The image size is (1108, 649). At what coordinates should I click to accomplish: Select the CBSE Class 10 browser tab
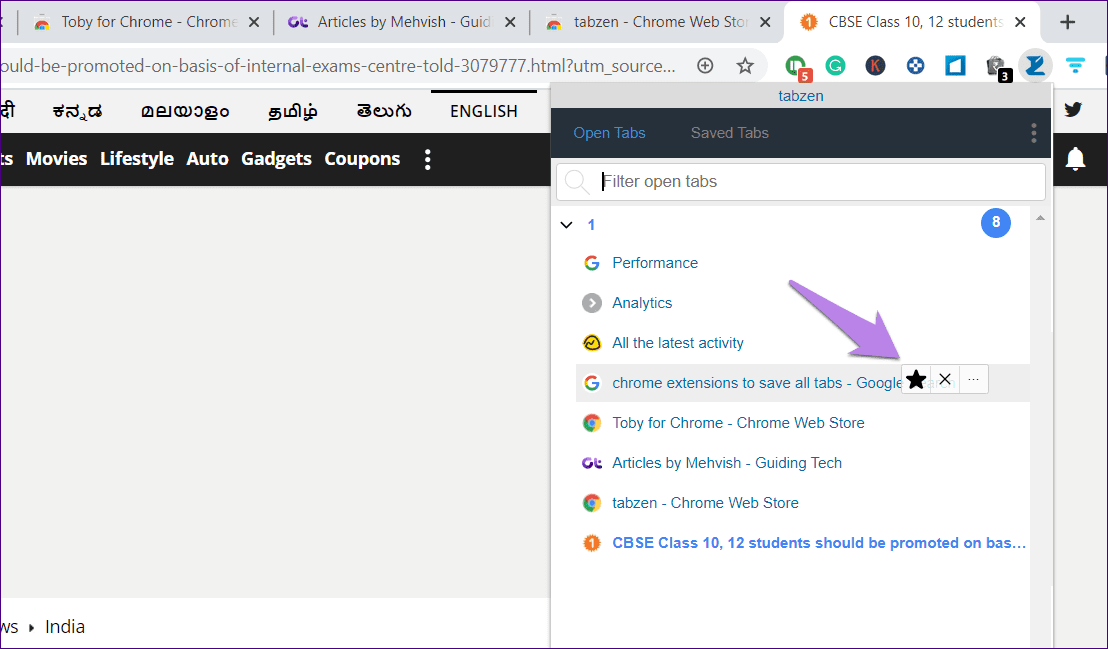(x=912, y=23)
